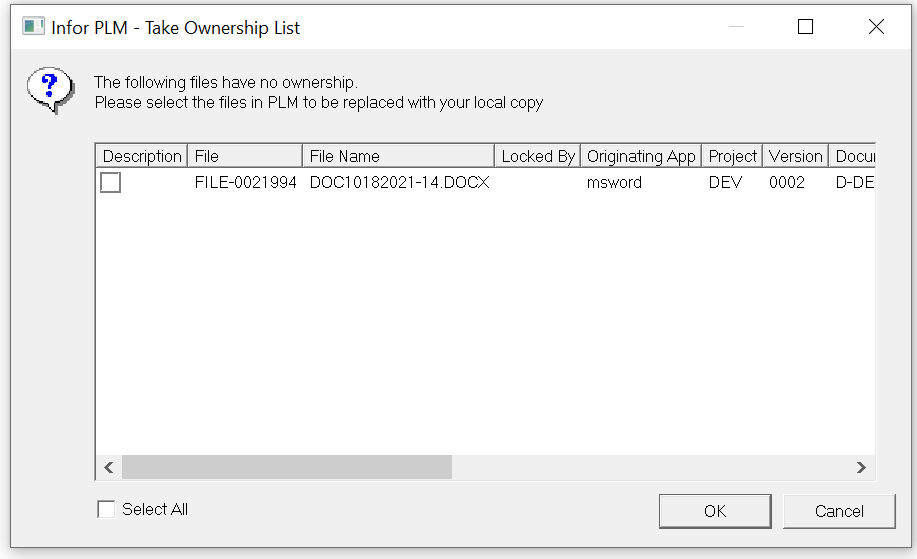Sort by the File column header
917x559 pixels.
coord(244,156)
